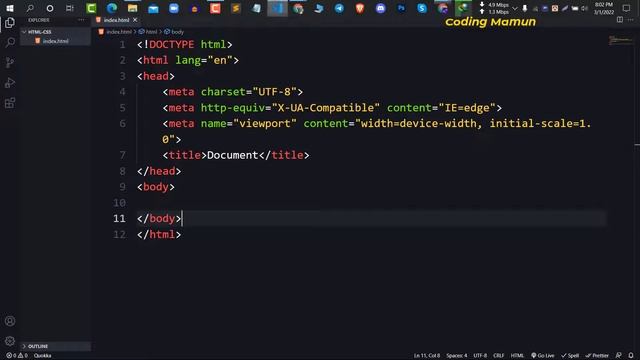
Task: Click the Quokka status bar item
Action: (42, 356)
